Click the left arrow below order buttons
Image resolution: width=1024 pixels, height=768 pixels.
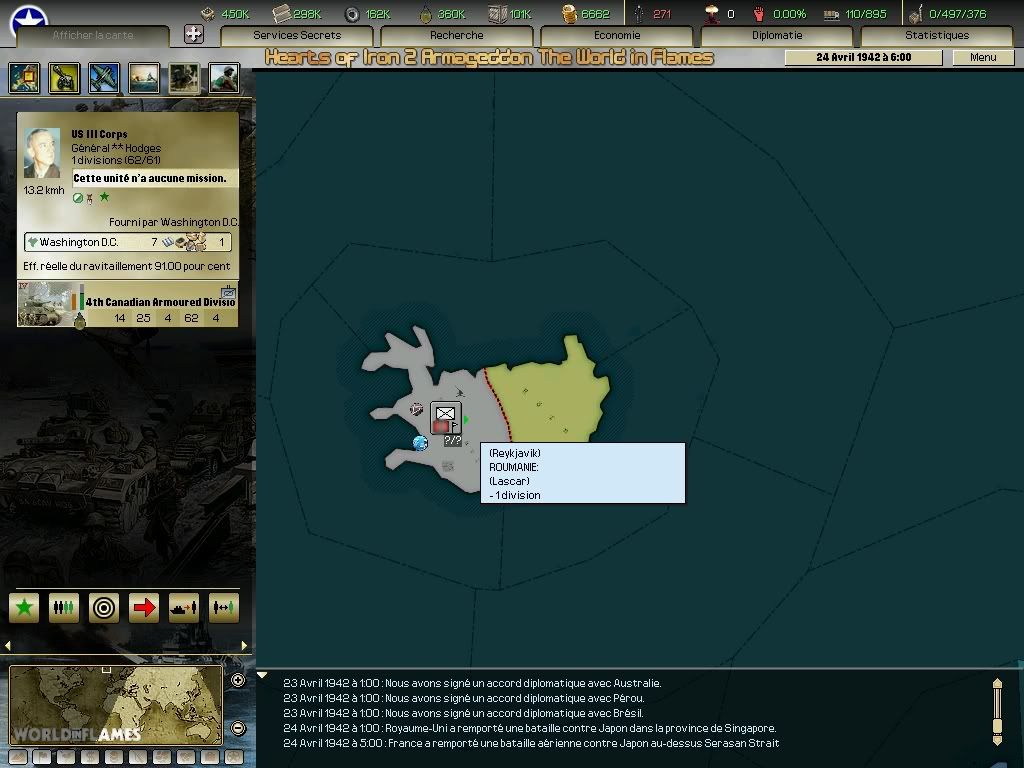(8, 646)
